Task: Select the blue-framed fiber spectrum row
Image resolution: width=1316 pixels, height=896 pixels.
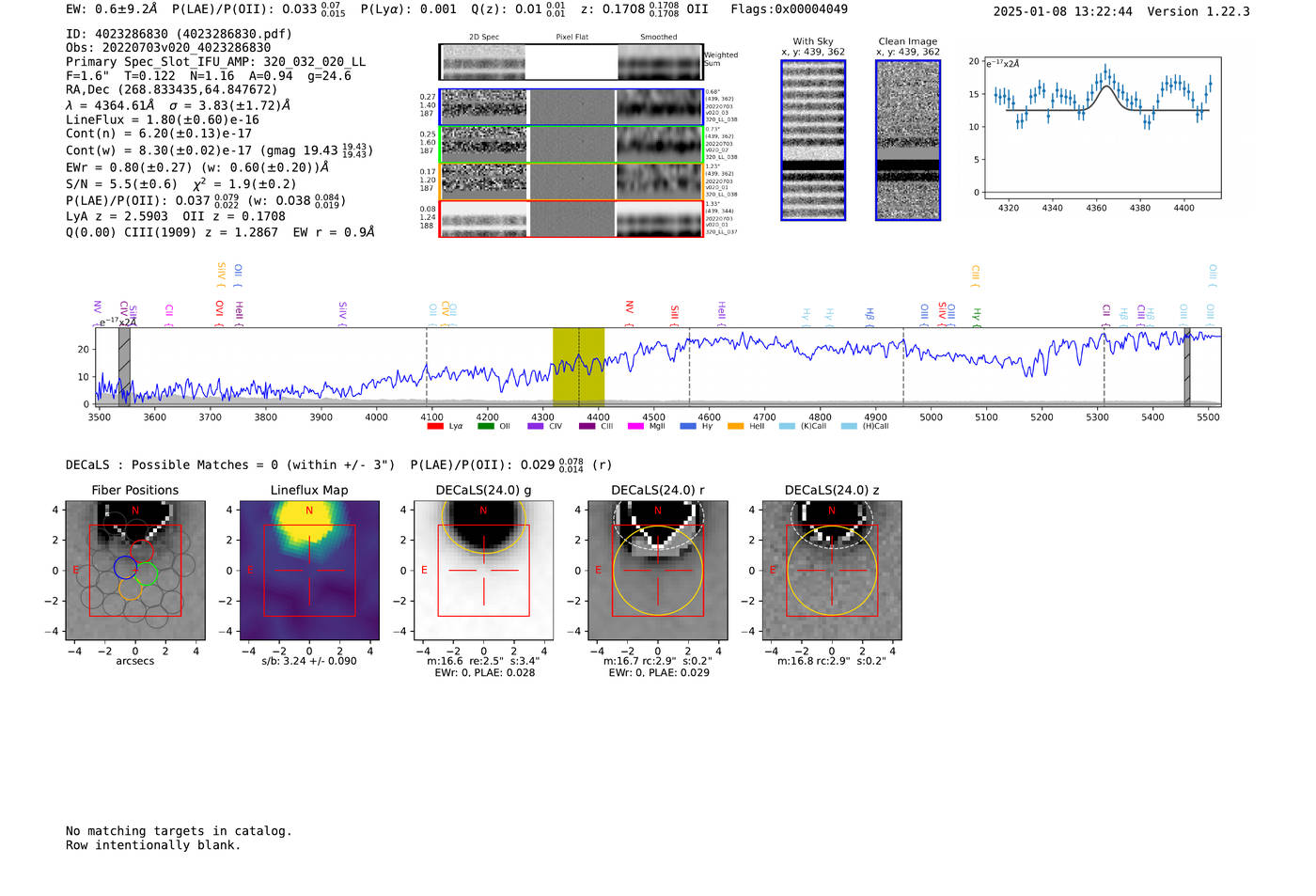Action: point(572,107)
